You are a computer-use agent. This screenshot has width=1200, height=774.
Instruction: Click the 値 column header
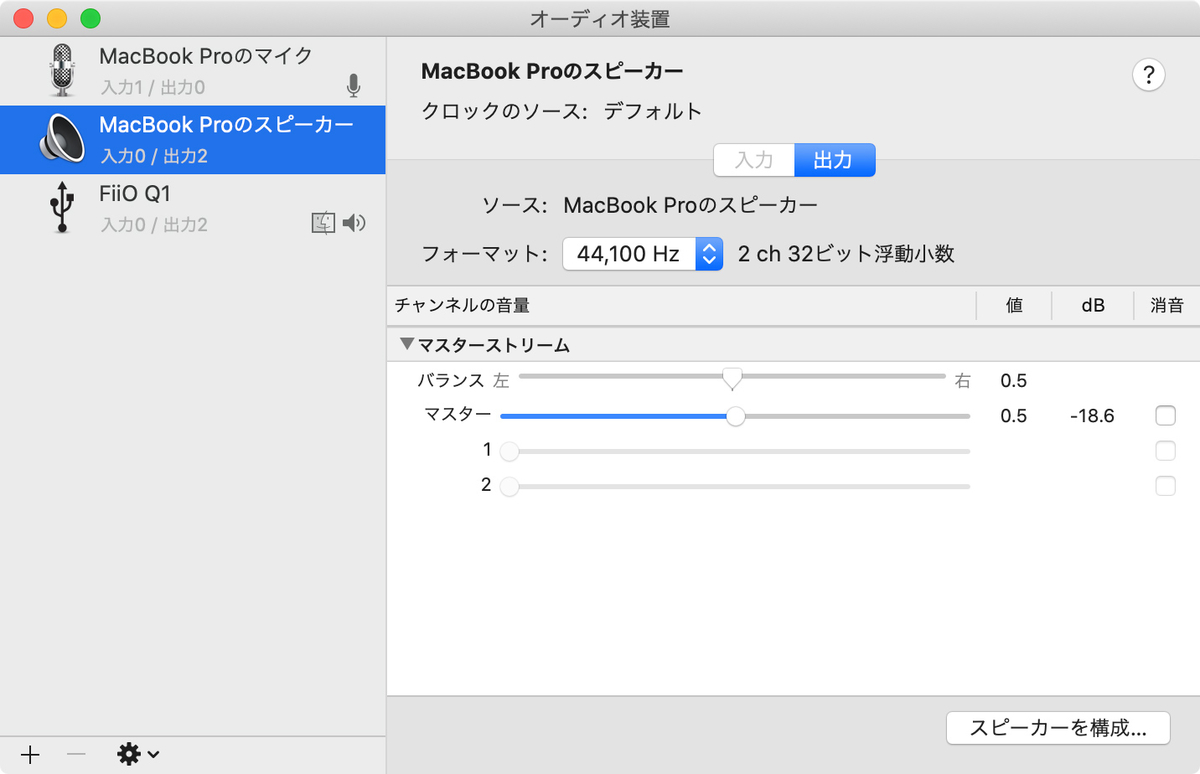1014,306
